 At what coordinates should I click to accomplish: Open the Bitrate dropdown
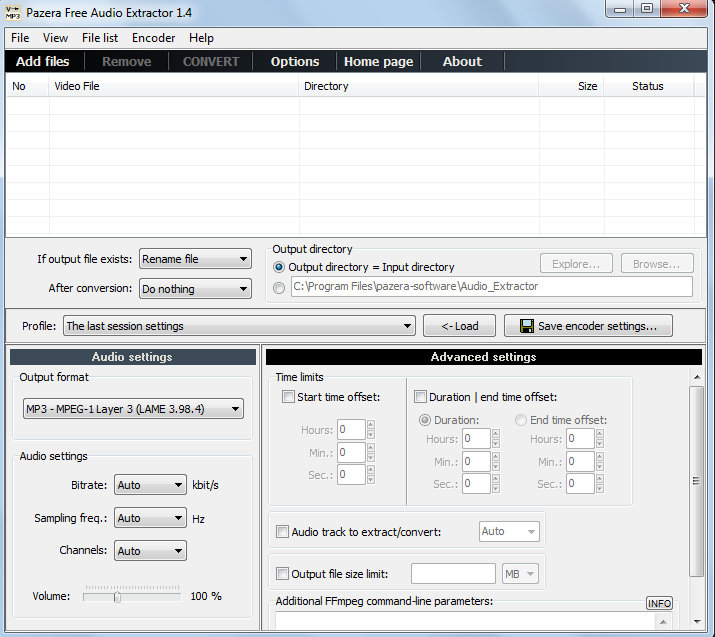click(x=150, y=485)
